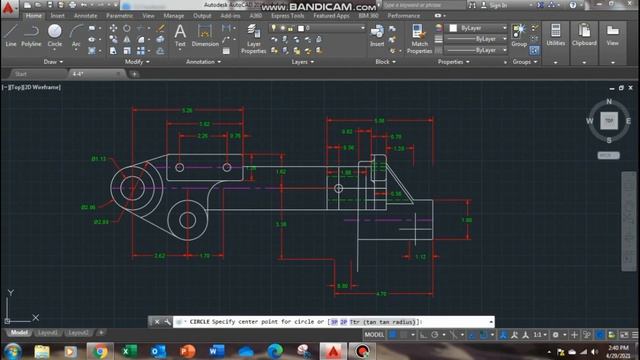Viewport: 640px width, 360px height.
Task: Click the Table icon in Annotation panel
Action: pos(226,51)
